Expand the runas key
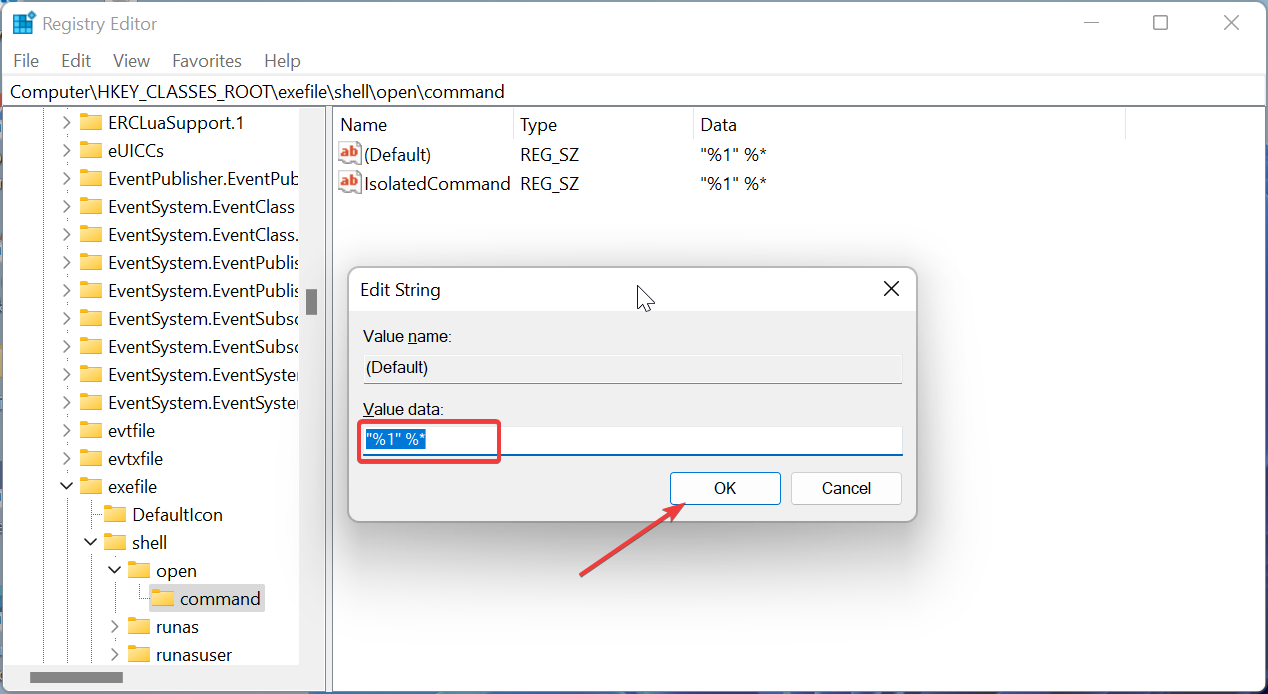This screenshot has height=694, width=1268. (114, 626)
